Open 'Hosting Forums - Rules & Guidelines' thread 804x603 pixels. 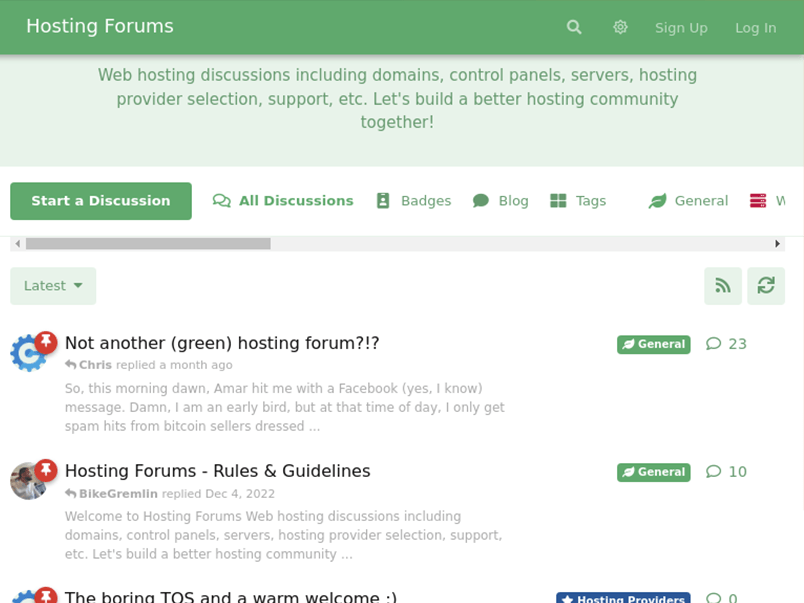click(217, 471)
